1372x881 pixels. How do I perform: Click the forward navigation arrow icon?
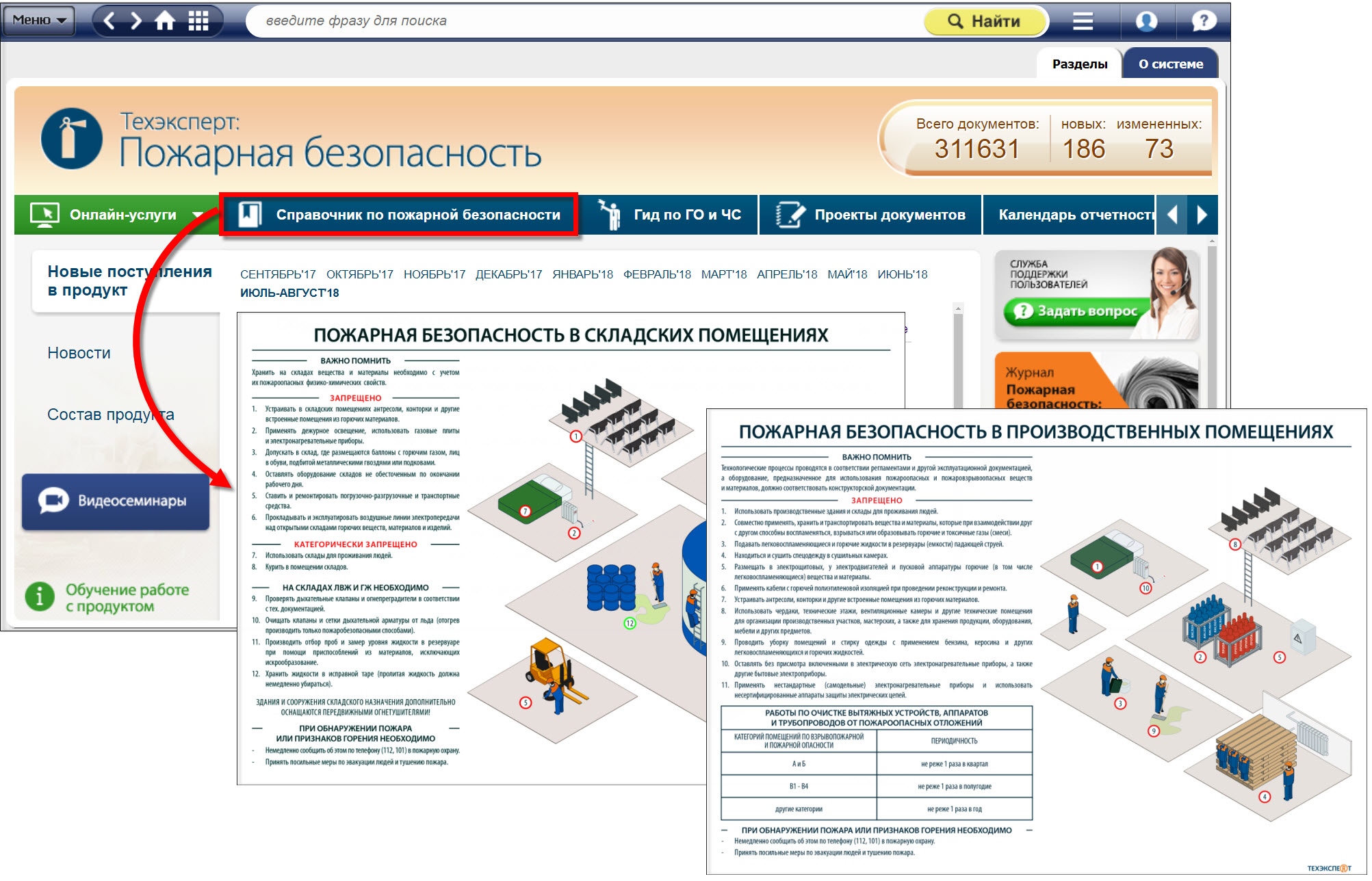(x=136, y=21)
